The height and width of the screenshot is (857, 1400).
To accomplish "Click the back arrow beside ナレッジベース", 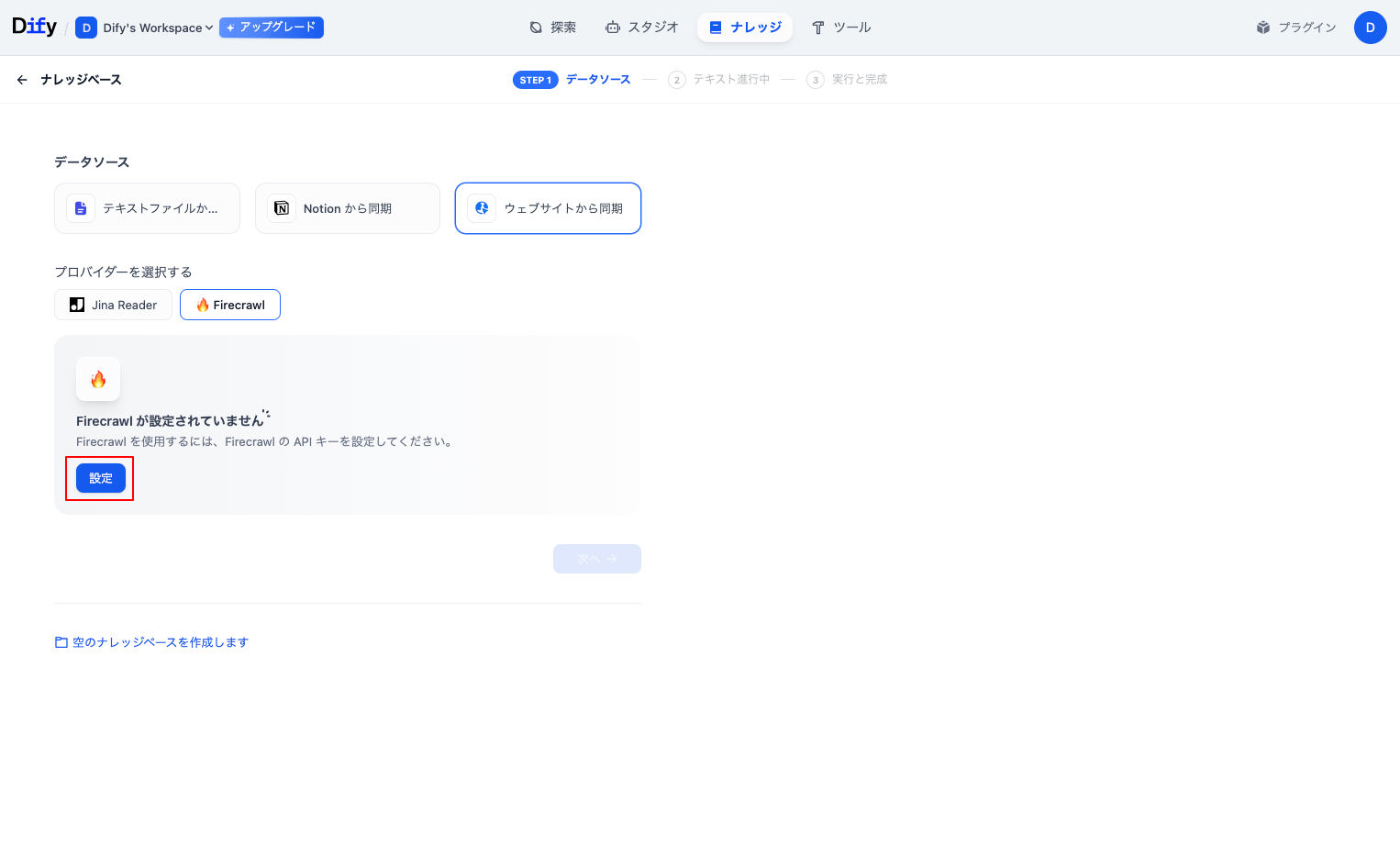I will pos(22,80).
